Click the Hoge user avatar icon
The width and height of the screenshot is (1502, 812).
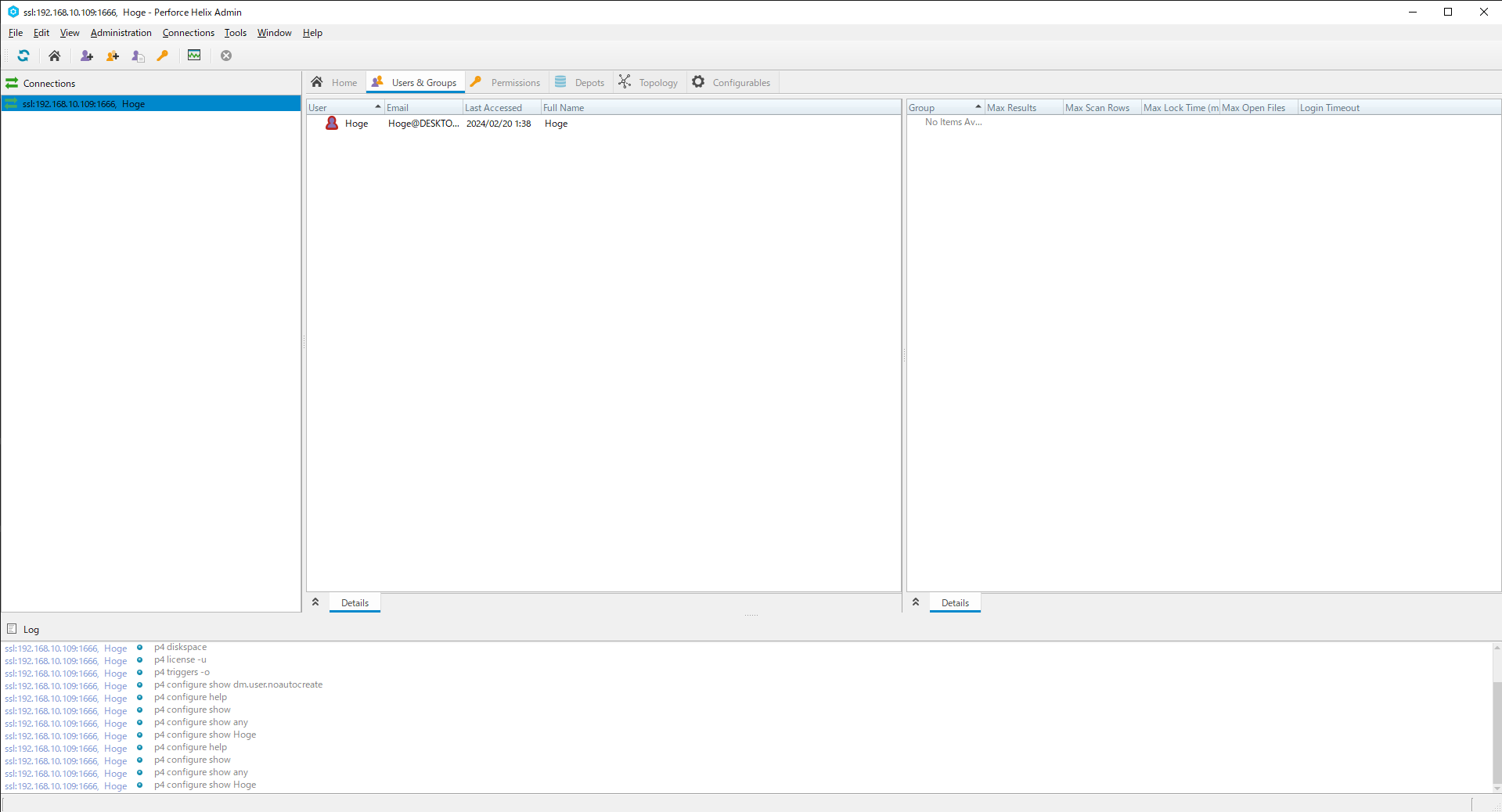(332, 123)
